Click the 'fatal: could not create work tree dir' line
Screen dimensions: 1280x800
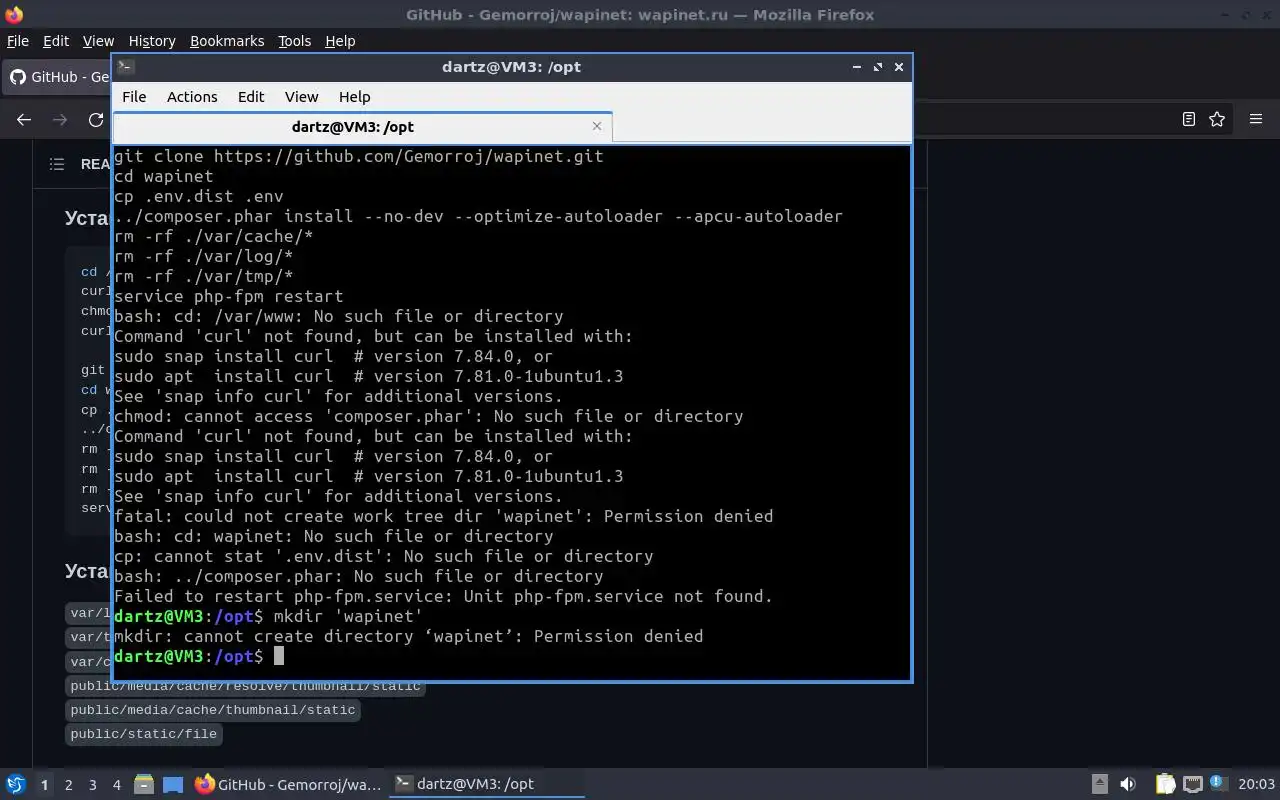click(x=444, y=516)
